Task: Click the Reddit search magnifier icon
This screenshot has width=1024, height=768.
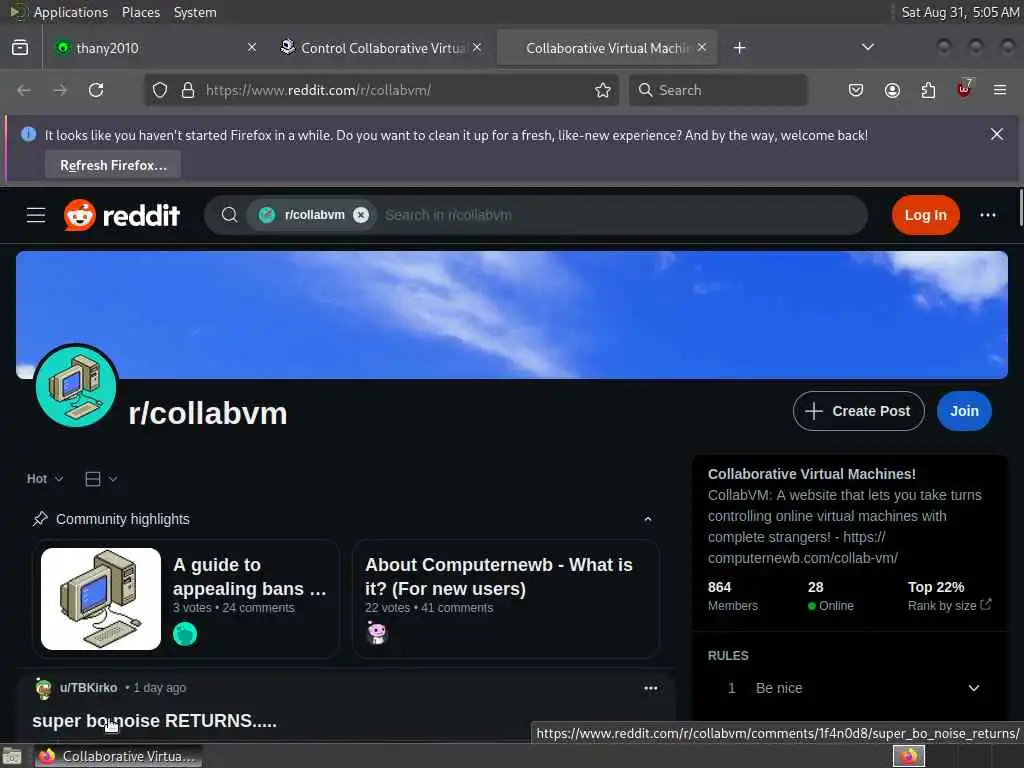Action: click(229, 215)
